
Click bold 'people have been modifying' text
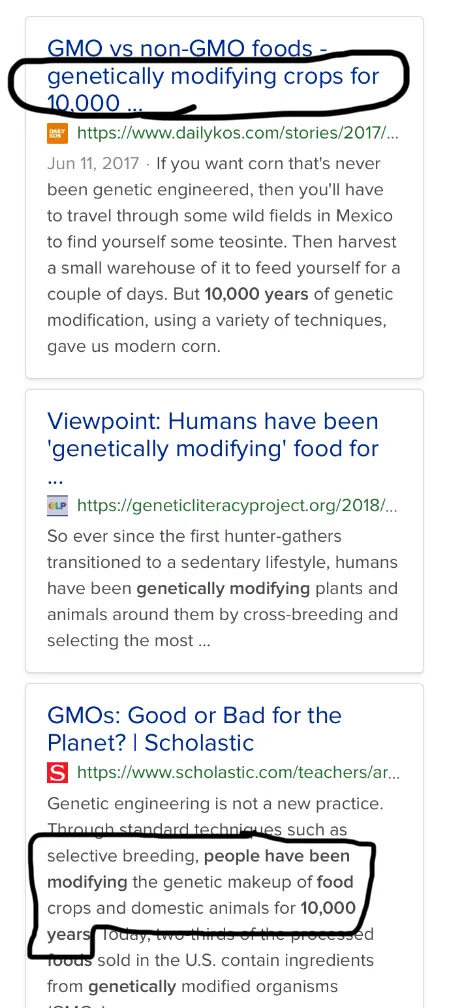[198, 869]
